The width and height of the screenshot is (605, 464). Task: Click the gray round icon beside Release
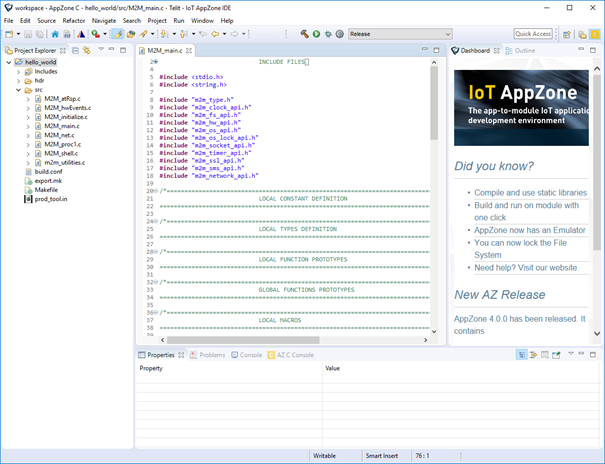[x=340, y=34]
